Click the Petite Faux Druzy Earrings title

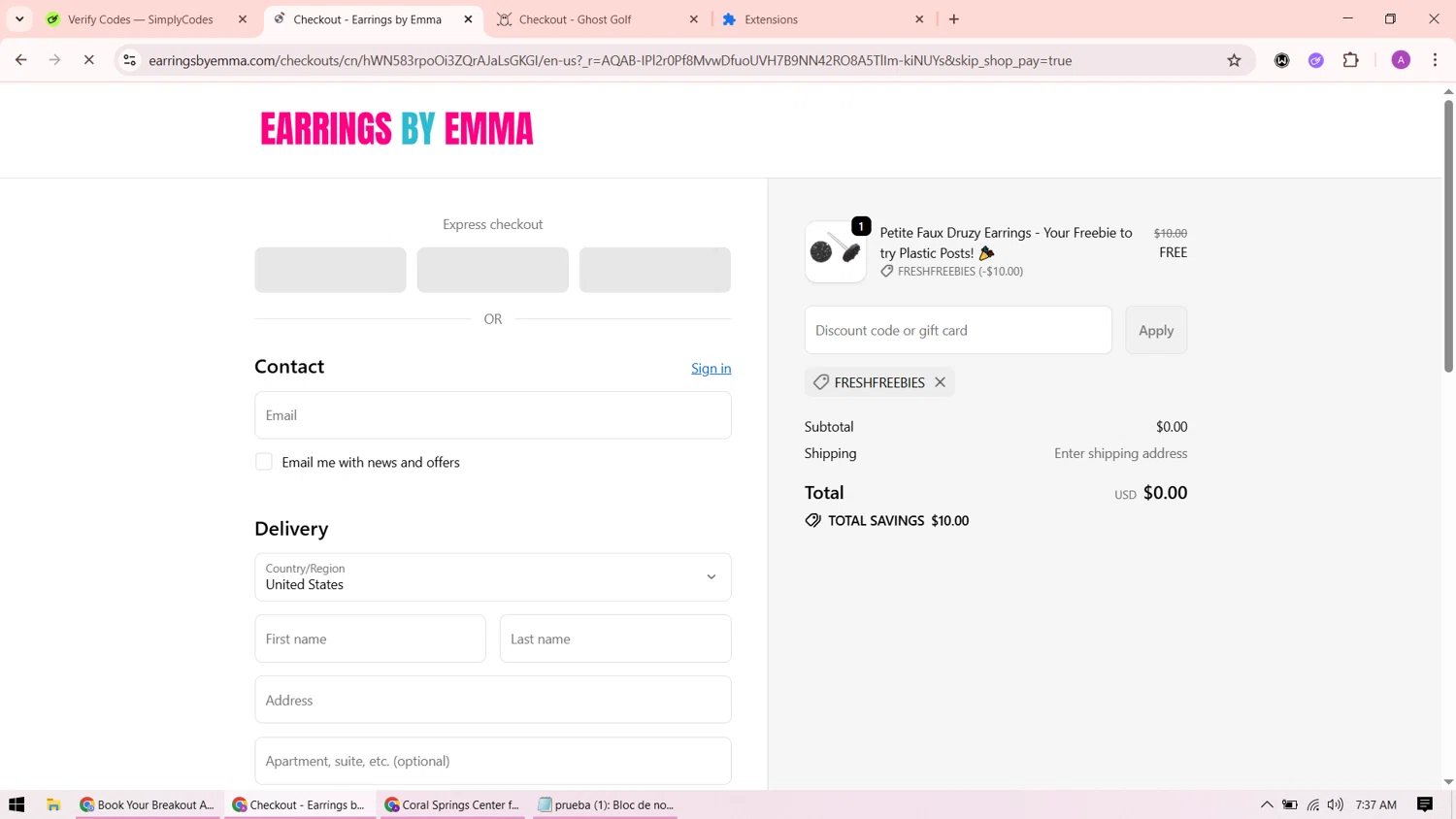pyautogui.click(x=1006, y=243)
